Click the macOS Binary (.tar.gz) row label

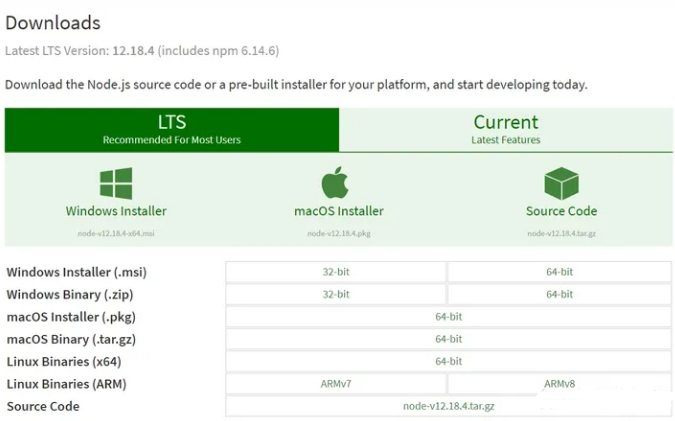click(71, 340)
